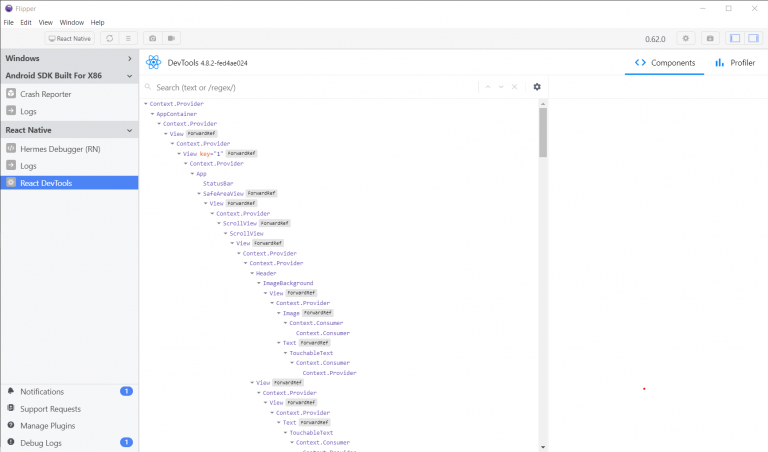Screen dimensions: 768x452
Task: Click scrollbar up arrow in component tree
Action: [x=543, y=104]
